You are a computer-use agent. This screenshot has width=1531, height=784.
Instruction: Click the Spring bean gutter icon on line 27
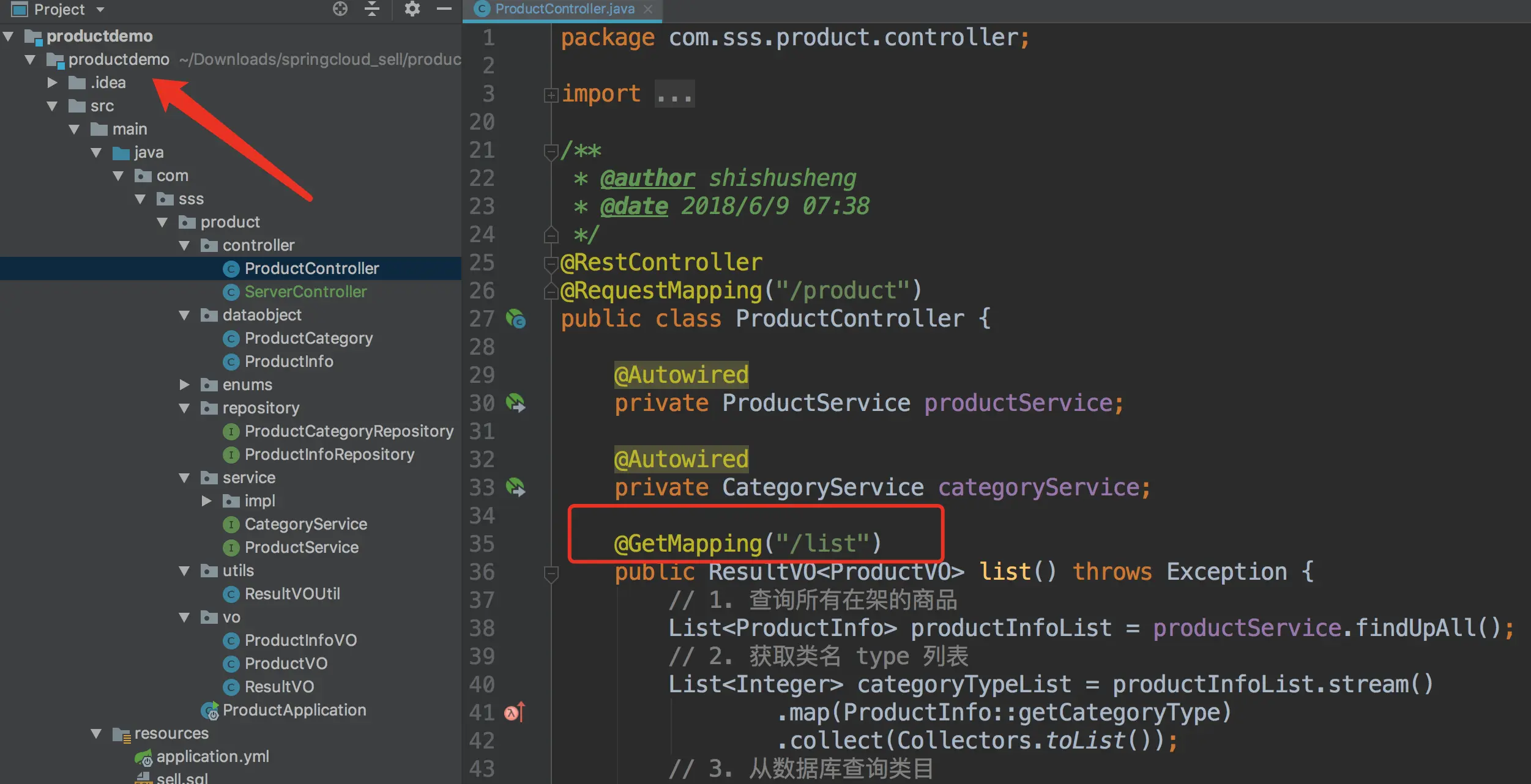(x=515, y=319)
